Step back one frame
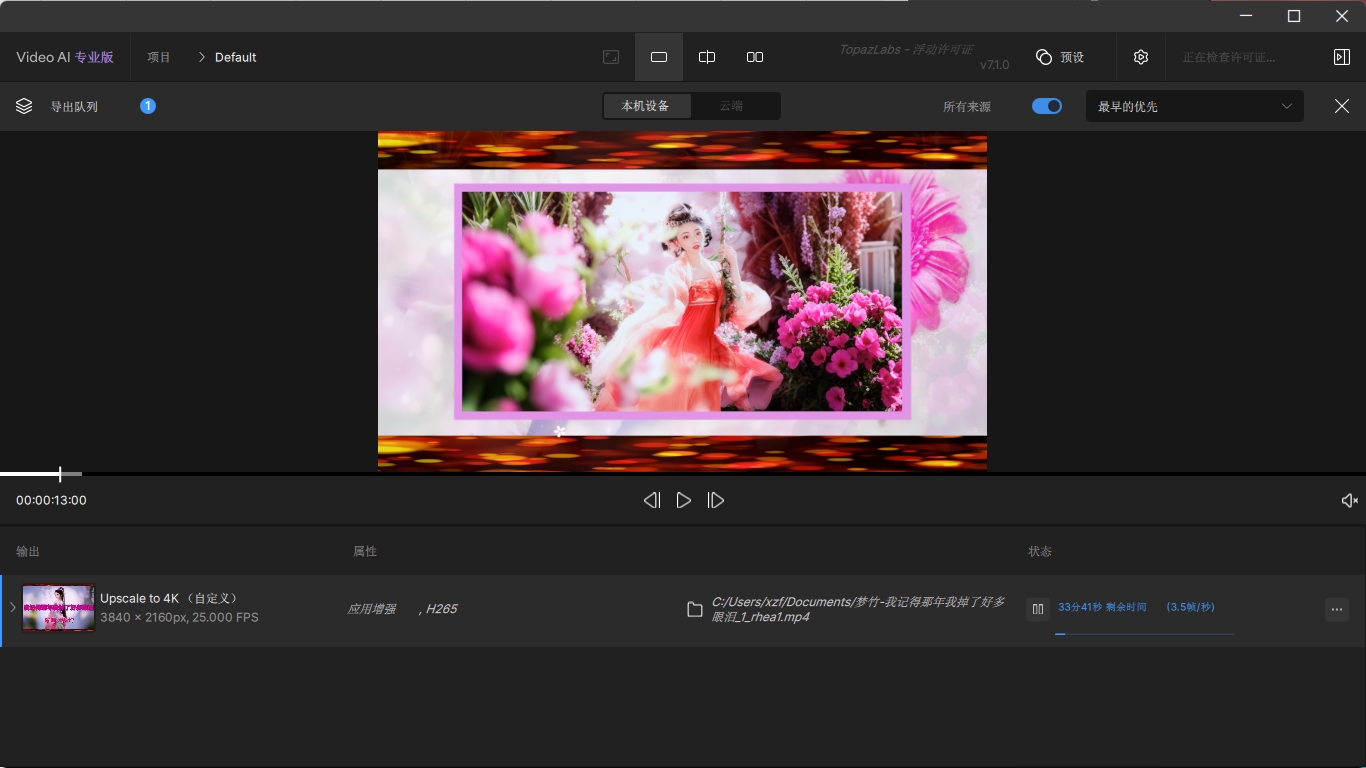This screenshot has width=1366, height=768. click(x=652, y=500)
